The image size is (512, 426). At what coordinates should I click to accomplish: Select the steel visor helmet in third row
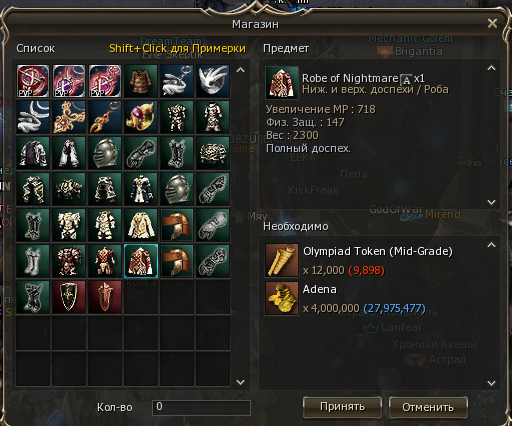105,153
